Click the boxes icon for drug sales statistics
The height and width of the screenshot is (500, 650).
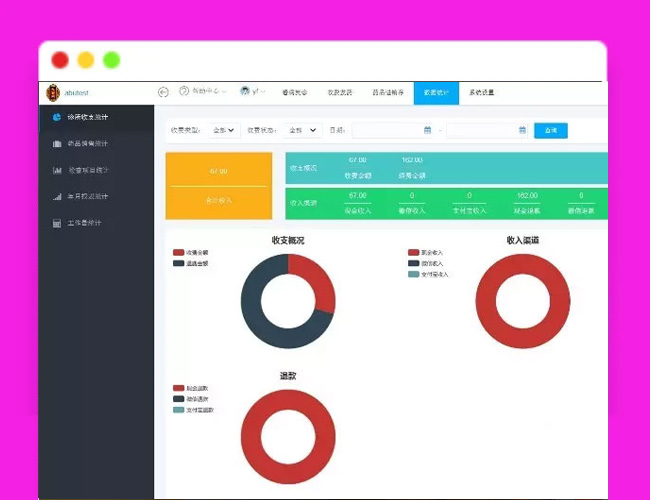pos(57,144)
